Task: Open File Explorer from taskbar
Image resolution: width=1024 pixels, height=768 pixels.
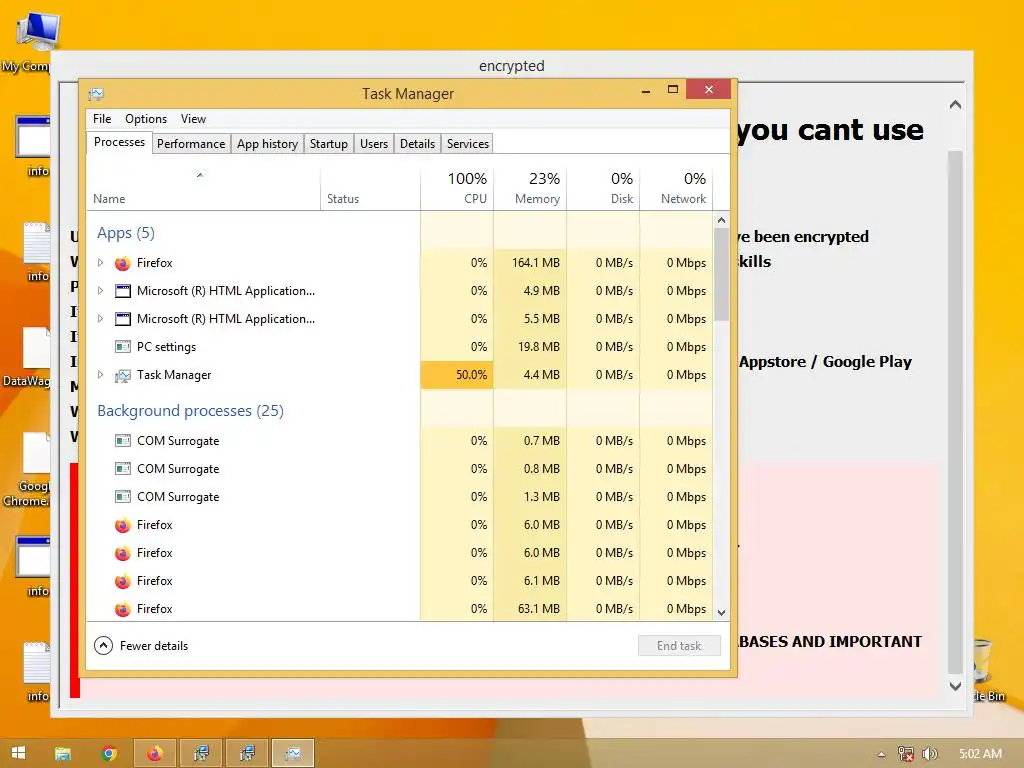Action: click(x=63, y=754)
